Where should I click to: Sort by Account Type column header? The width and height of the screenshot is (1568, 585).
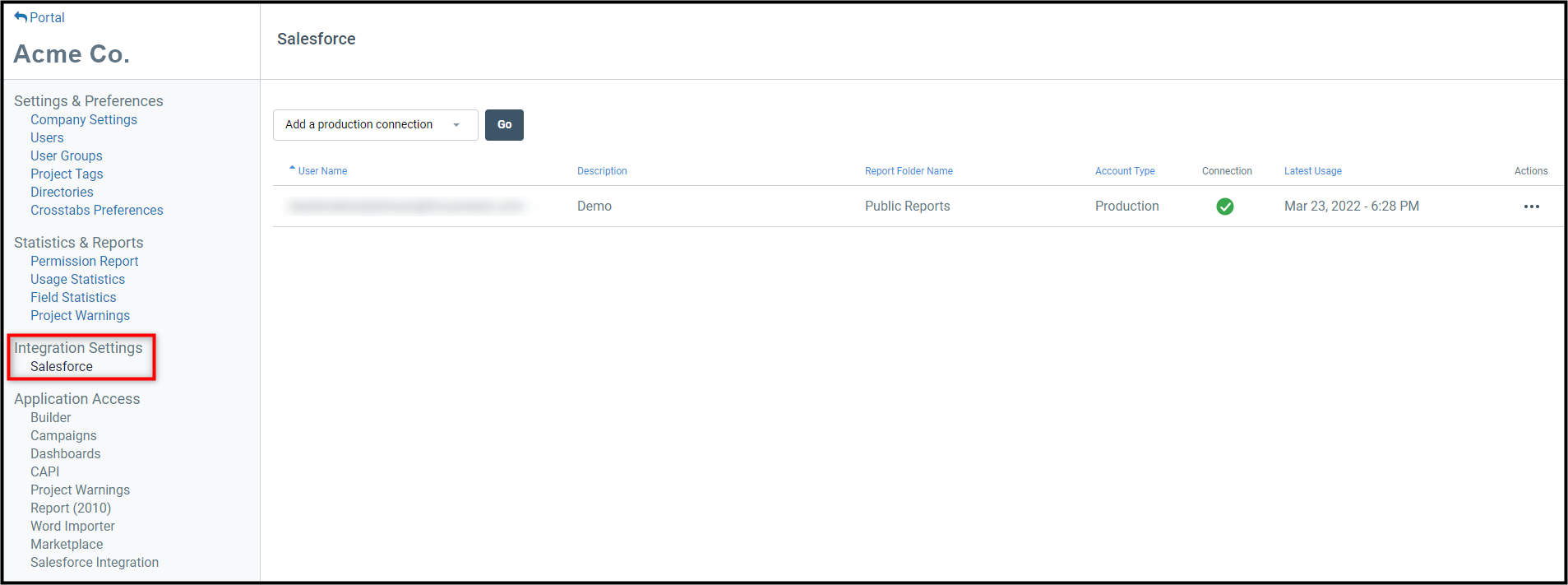tap(1125, 171)
